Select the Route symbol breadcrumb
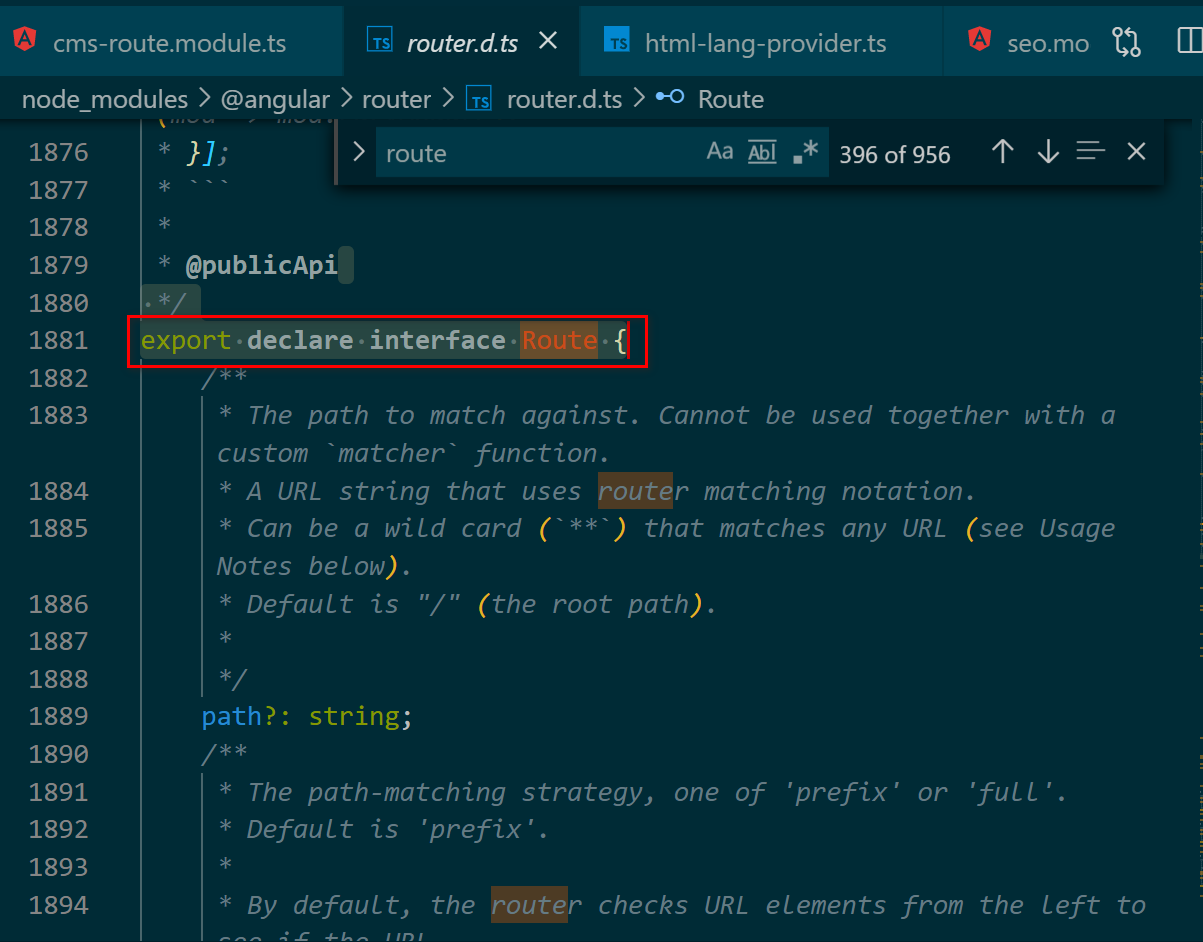This screenshot has height=942, width=1203. click(x=730, y=99)
